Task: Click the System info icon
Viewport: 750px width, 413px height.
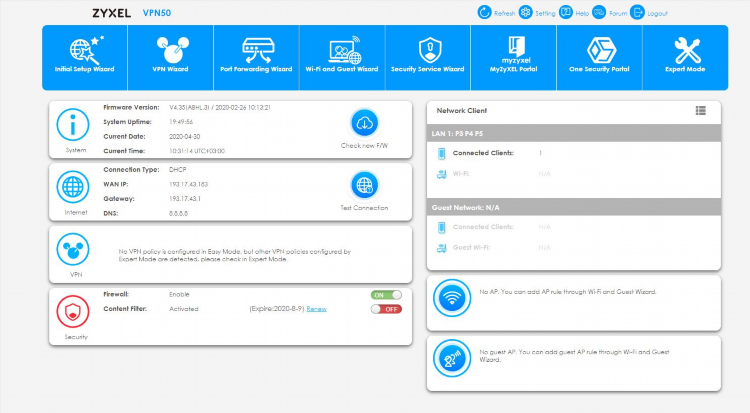Action: coord(73,125)
